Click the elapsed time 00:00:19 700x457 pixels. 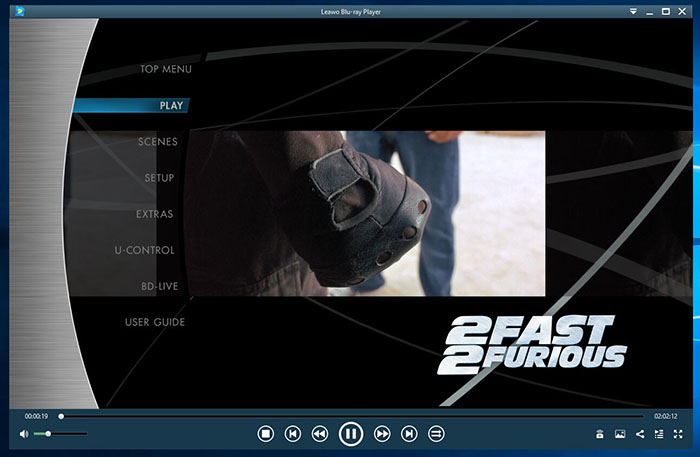(36, 416)
